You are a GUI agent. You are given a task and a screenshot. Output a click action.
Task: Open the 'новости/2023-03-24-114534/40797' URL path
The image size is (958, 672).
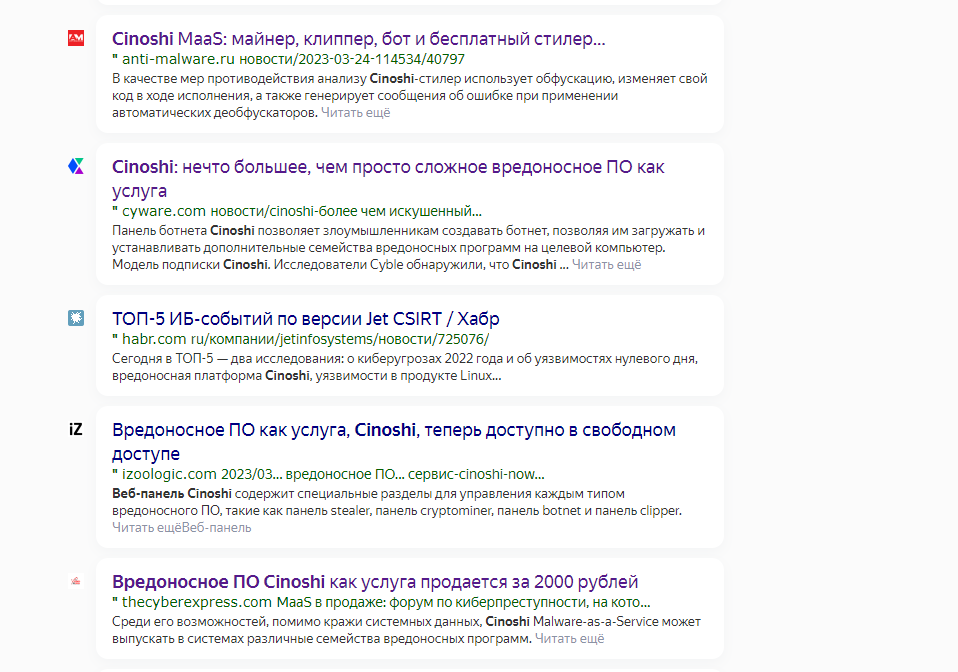point(352,59)
